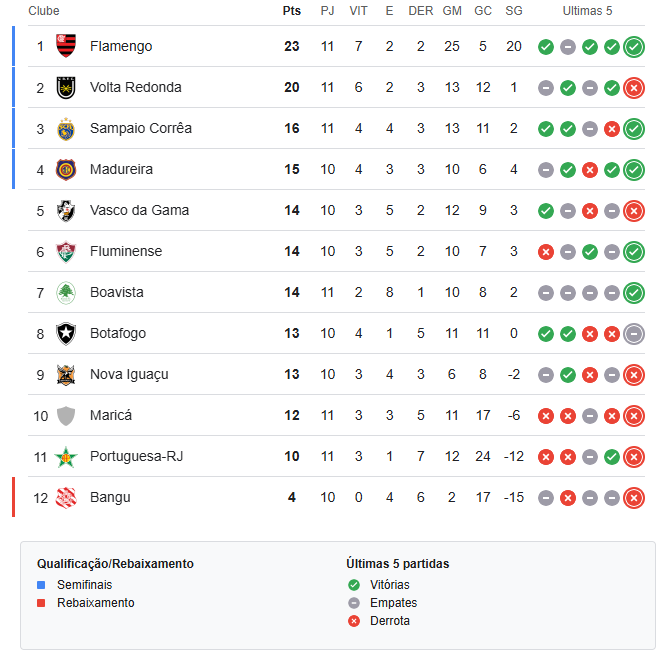
Task: Click the Boavista tree logo
Action: (66, 293)
